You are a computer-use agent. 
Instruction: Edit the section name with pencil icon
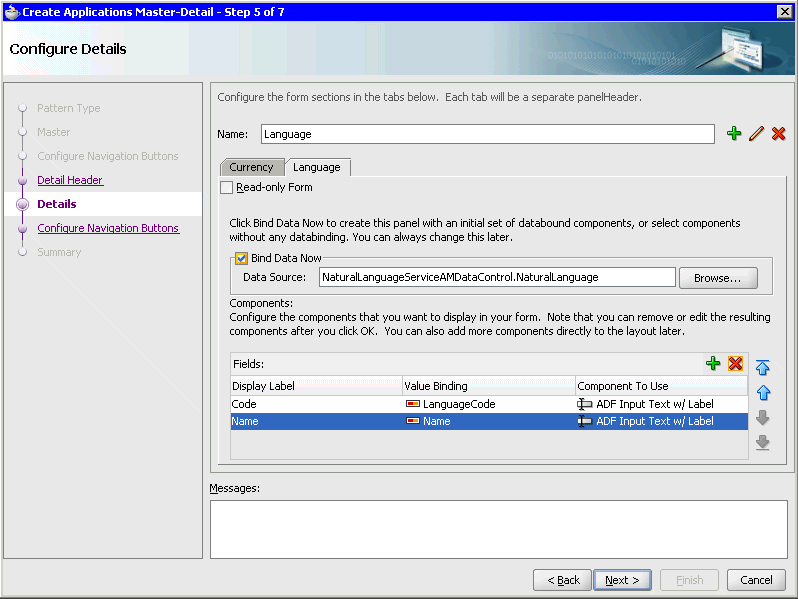click(756, 134)
